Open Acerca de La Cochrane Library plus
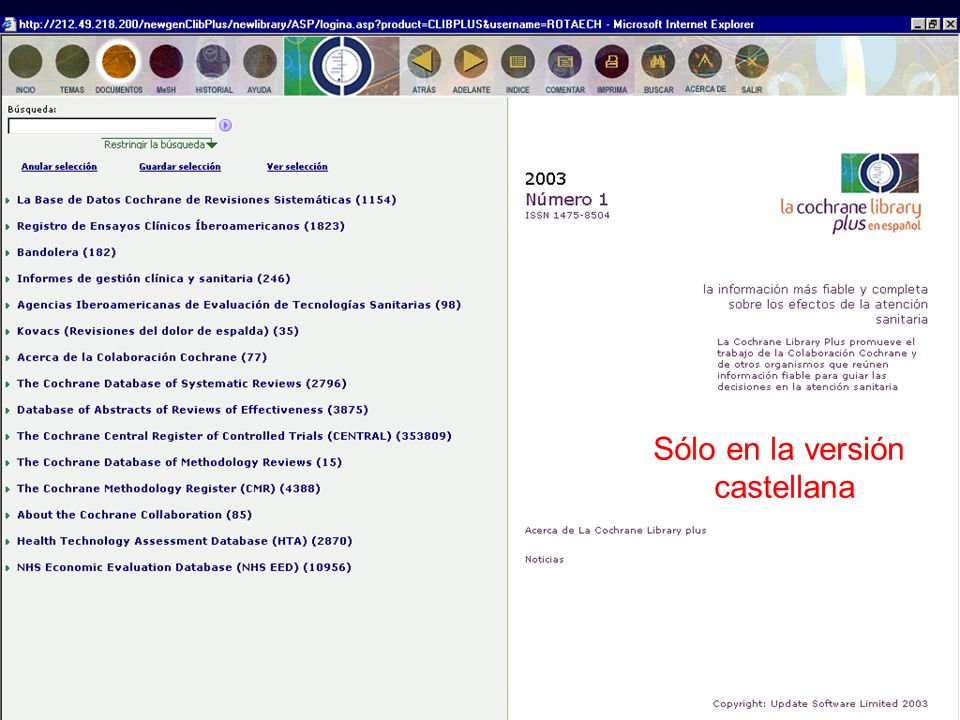Viewport: 960px width, 720px height. pyautogui.click(x=615, y=530)
